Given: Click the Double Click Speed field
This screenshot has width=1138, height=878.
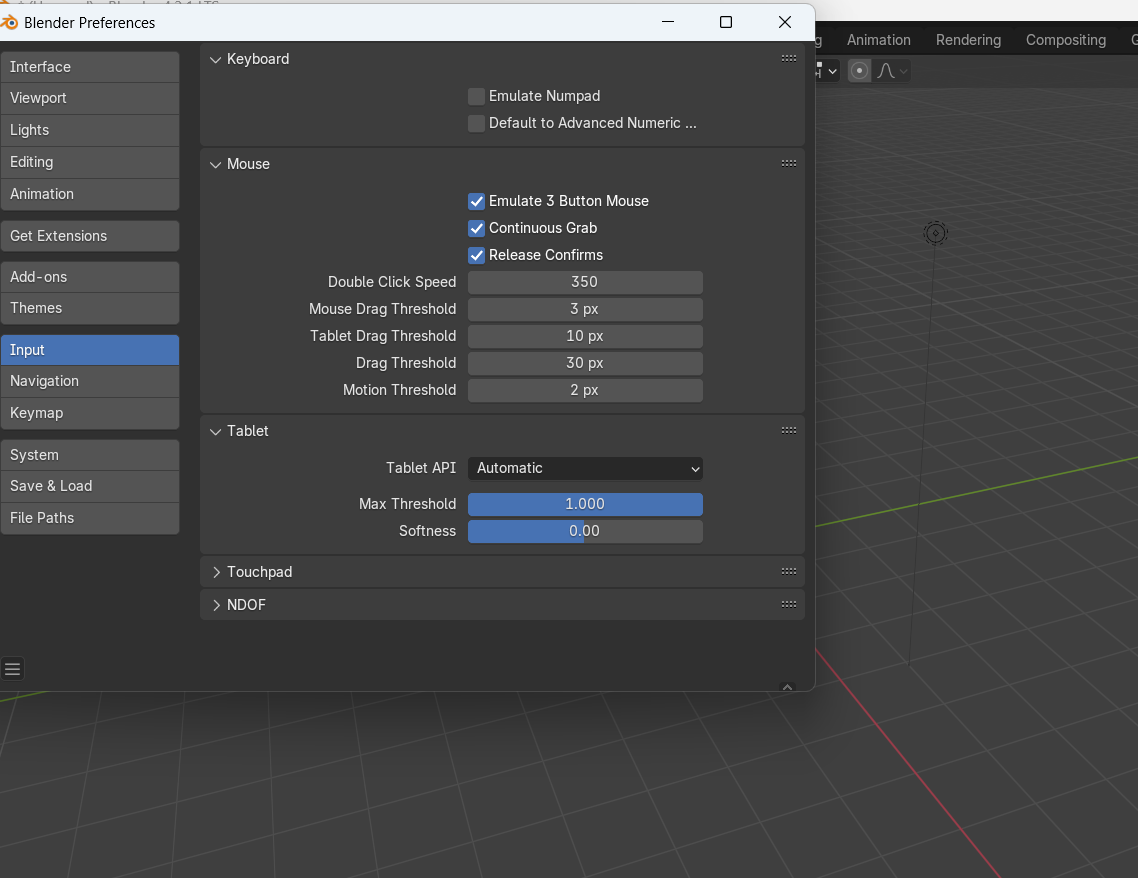Looking at the screenshot, I should 585,282.
